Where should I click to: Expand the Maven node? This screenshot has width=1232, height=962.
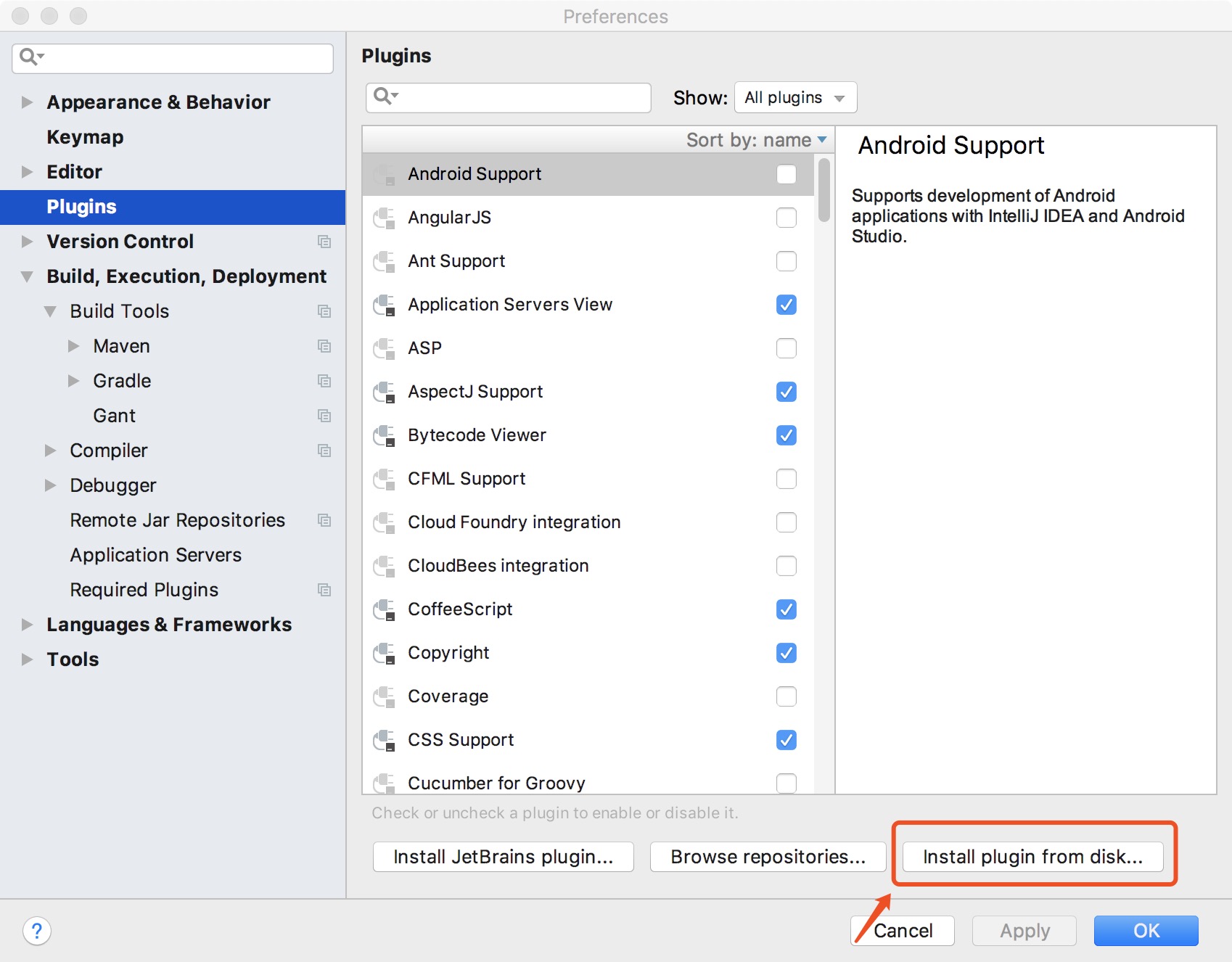tap(73, 346)
